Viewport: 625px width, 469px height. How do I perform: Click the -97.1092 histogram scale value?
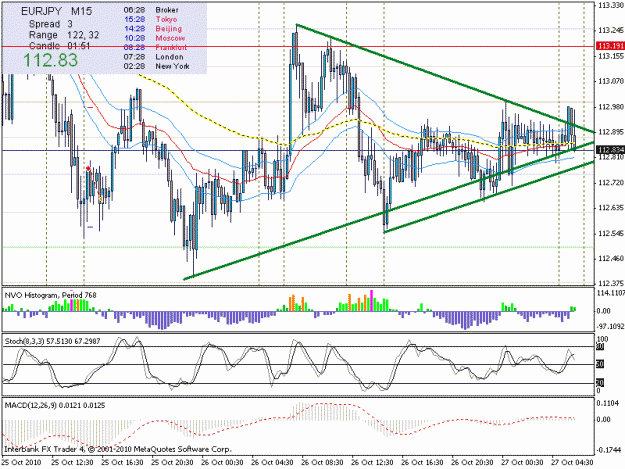[610, 326]
